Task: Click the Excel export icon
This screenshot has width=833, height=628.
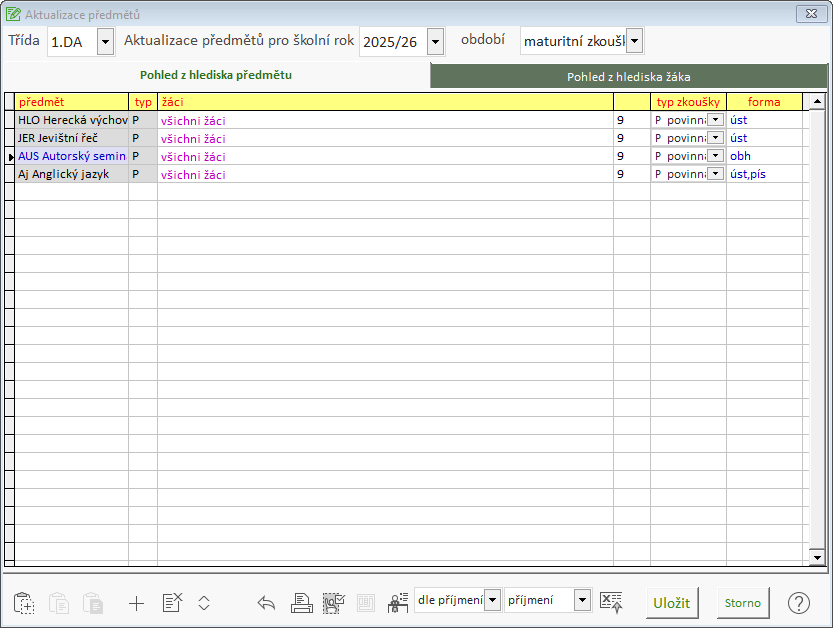Action: (611, 602)
